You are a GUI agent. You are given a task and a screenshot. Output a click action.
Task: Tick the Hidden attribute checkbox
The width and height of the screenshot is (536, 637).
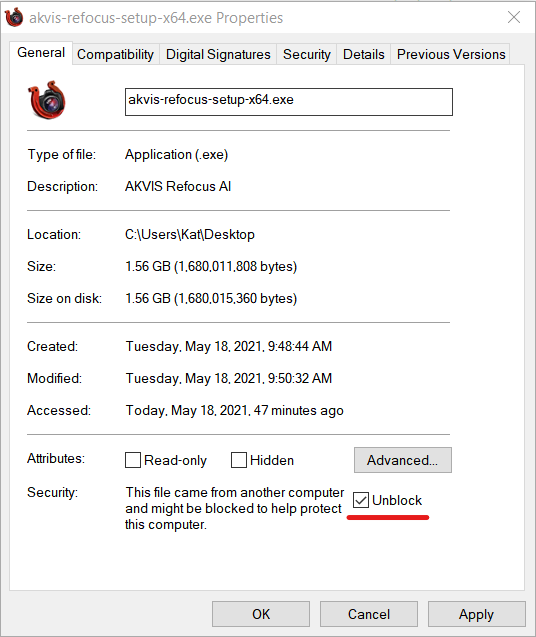(x=239, y=460)
